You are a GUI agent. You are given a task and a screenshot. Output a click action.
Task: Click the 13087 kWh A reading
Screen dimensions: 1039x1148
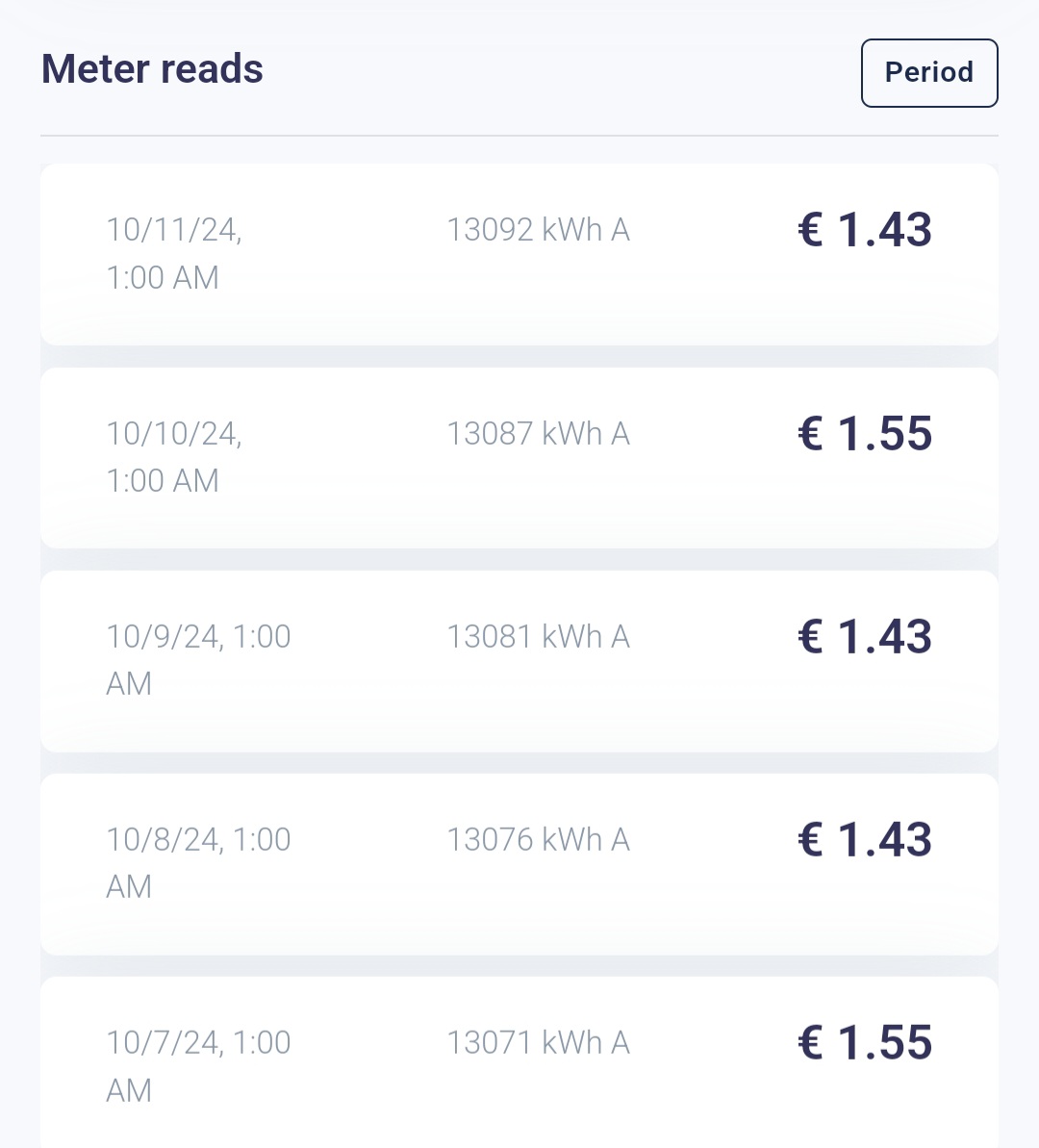click(x=538, y=434)
